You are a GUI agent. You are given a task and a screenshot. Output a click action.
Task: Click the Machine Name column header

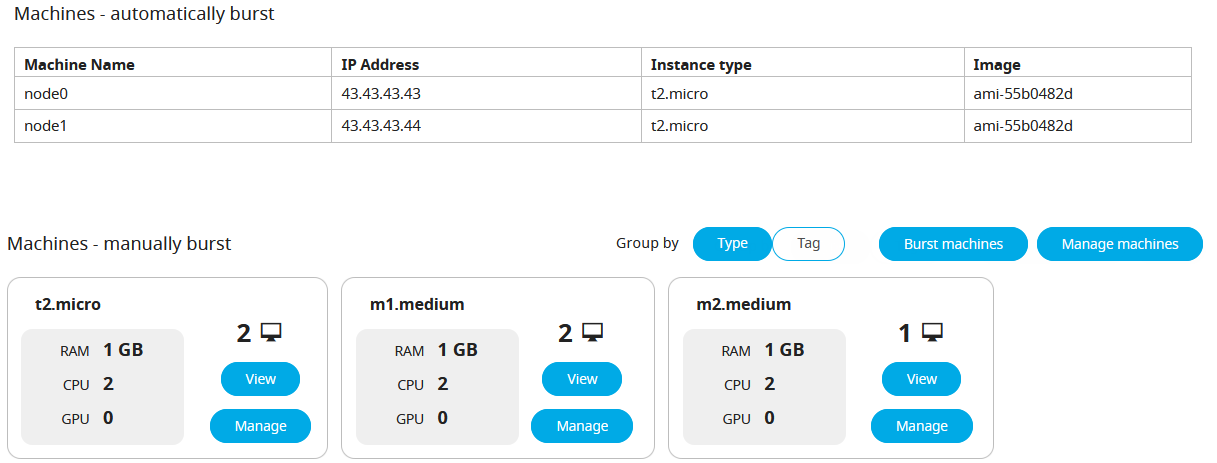(79, 65)
